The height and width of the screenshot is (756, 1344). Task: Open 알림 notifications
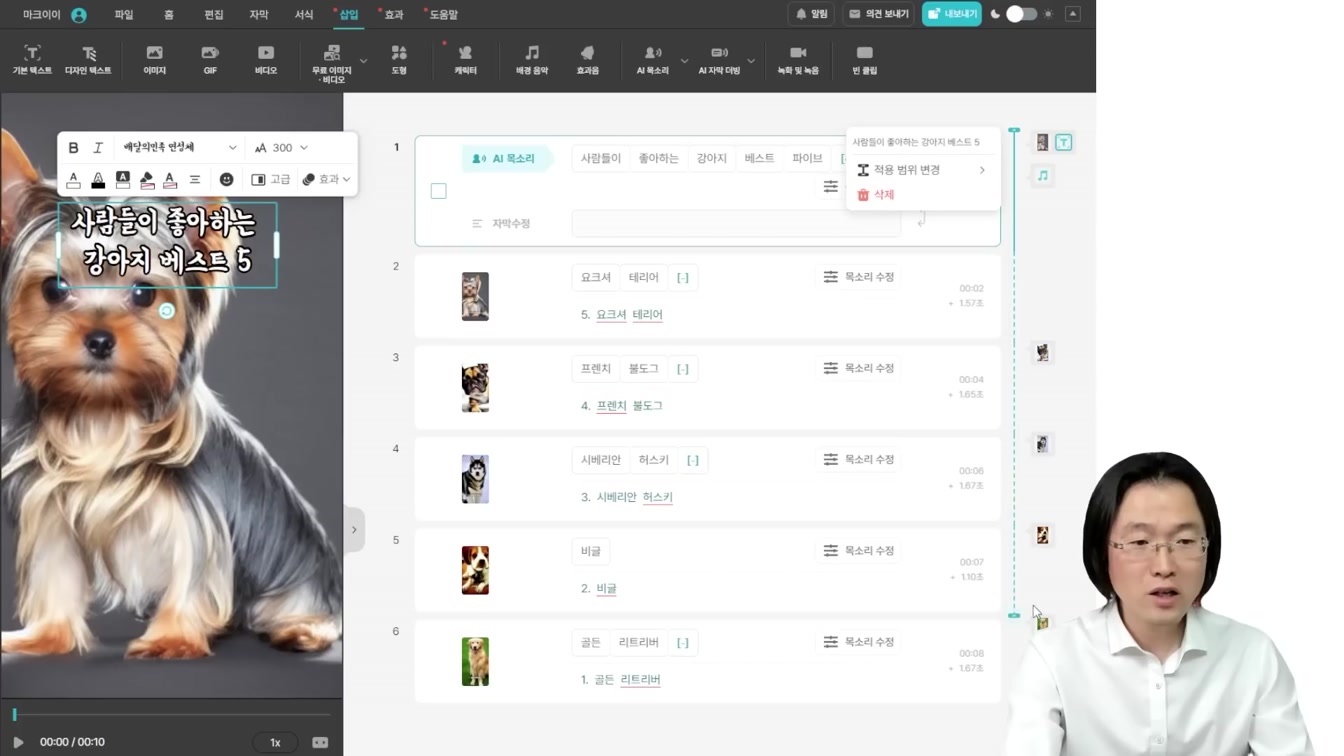tap(811, 14)
